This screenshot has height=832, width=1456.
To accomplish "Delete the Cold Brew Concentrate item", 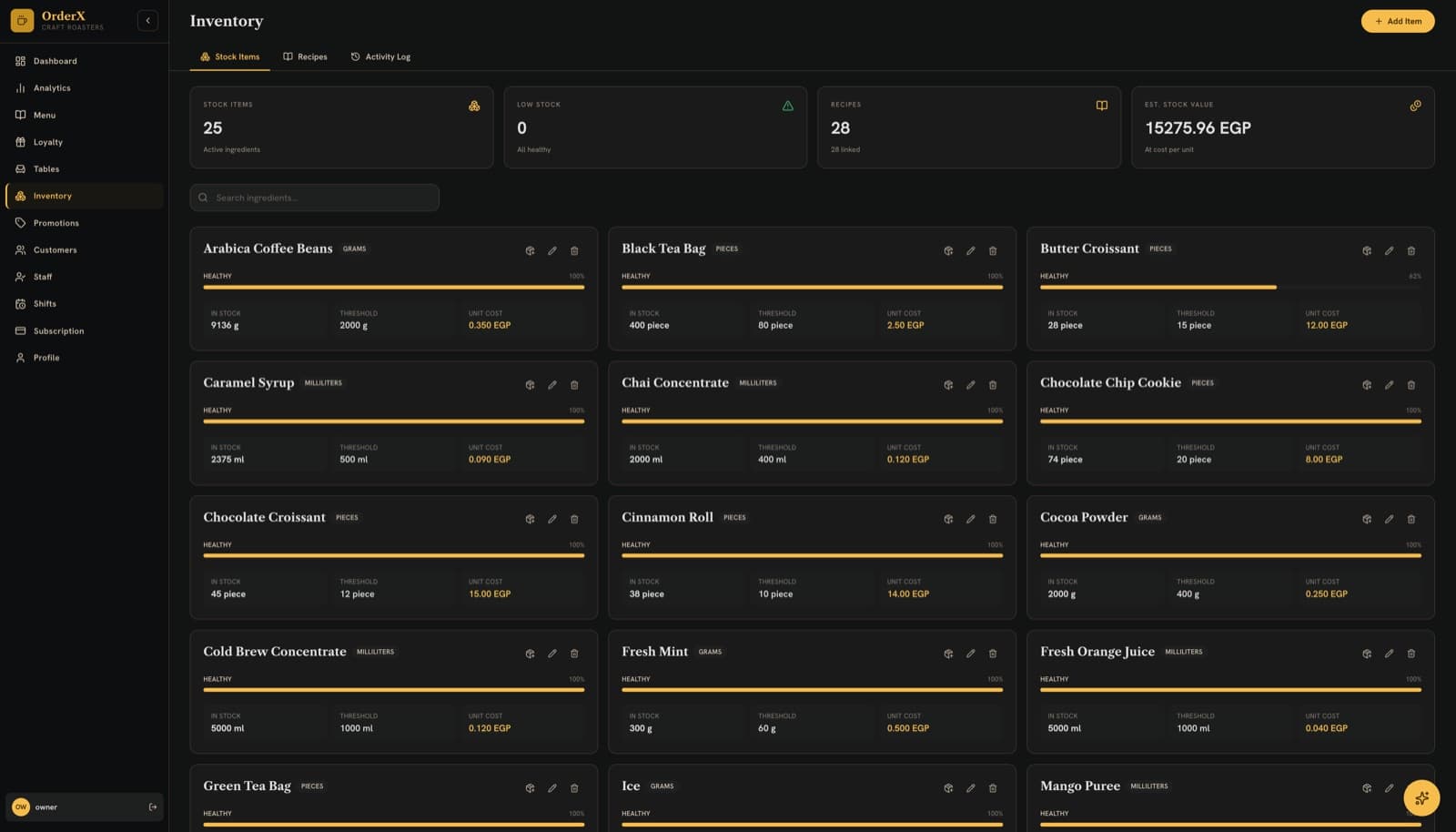I will (x=574, y=654).
